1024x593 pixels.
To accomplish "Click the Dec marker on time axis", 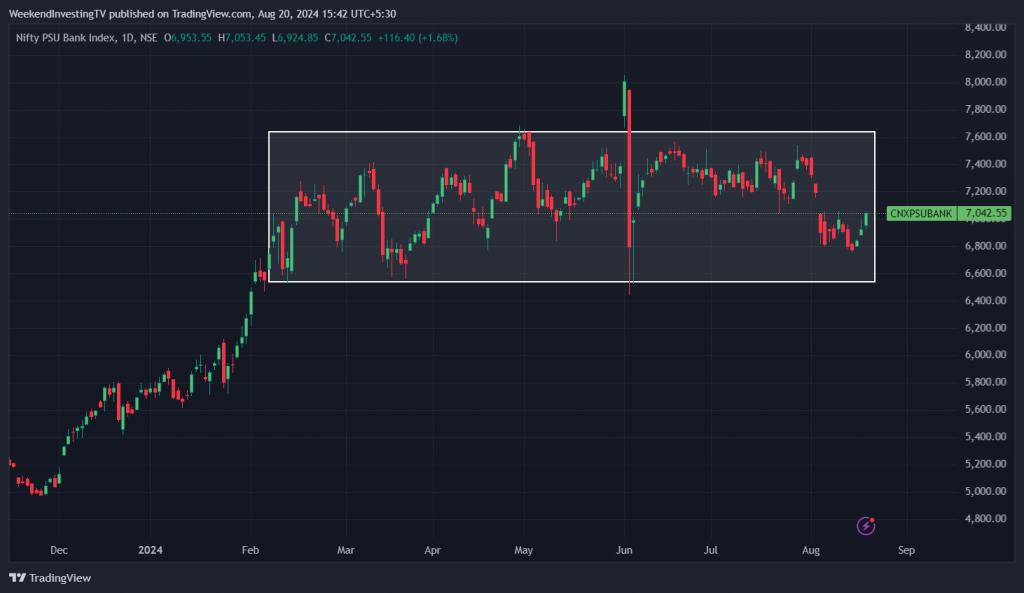I will click(59, 550).
